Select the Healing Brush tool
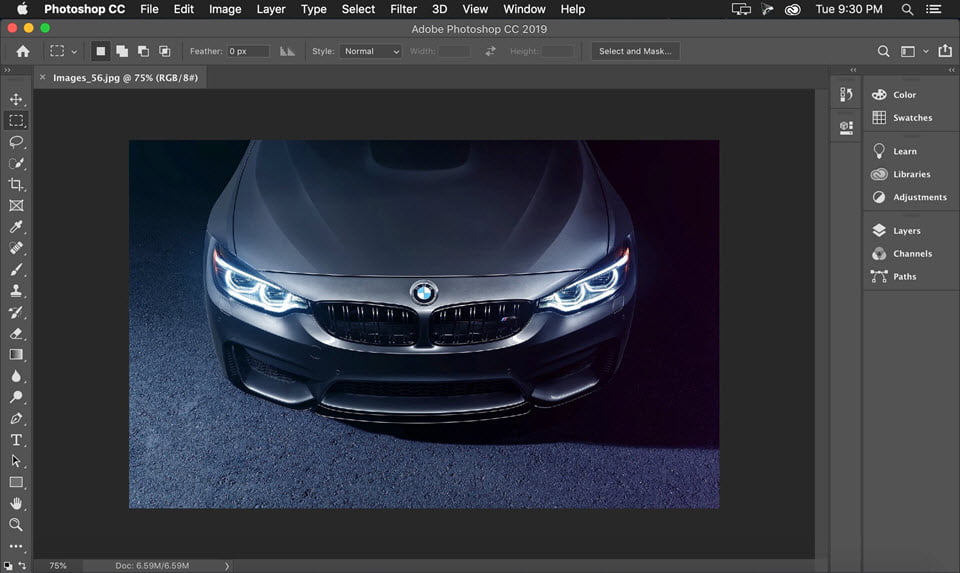The height and width of the screenshot is (573, 960). (16, 248)
